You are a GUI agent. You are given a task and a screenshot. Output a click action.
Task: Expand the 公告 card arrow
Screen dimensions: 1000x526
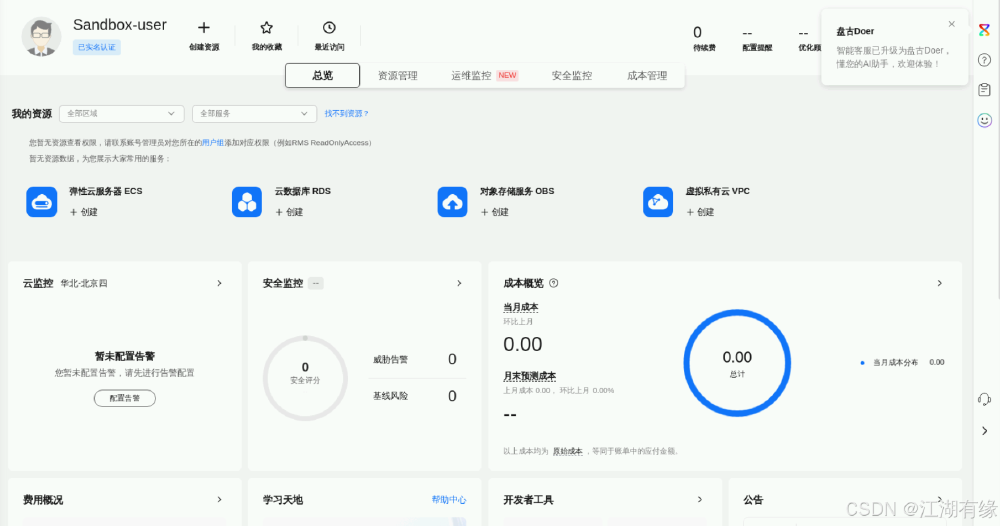coord(939,499)
